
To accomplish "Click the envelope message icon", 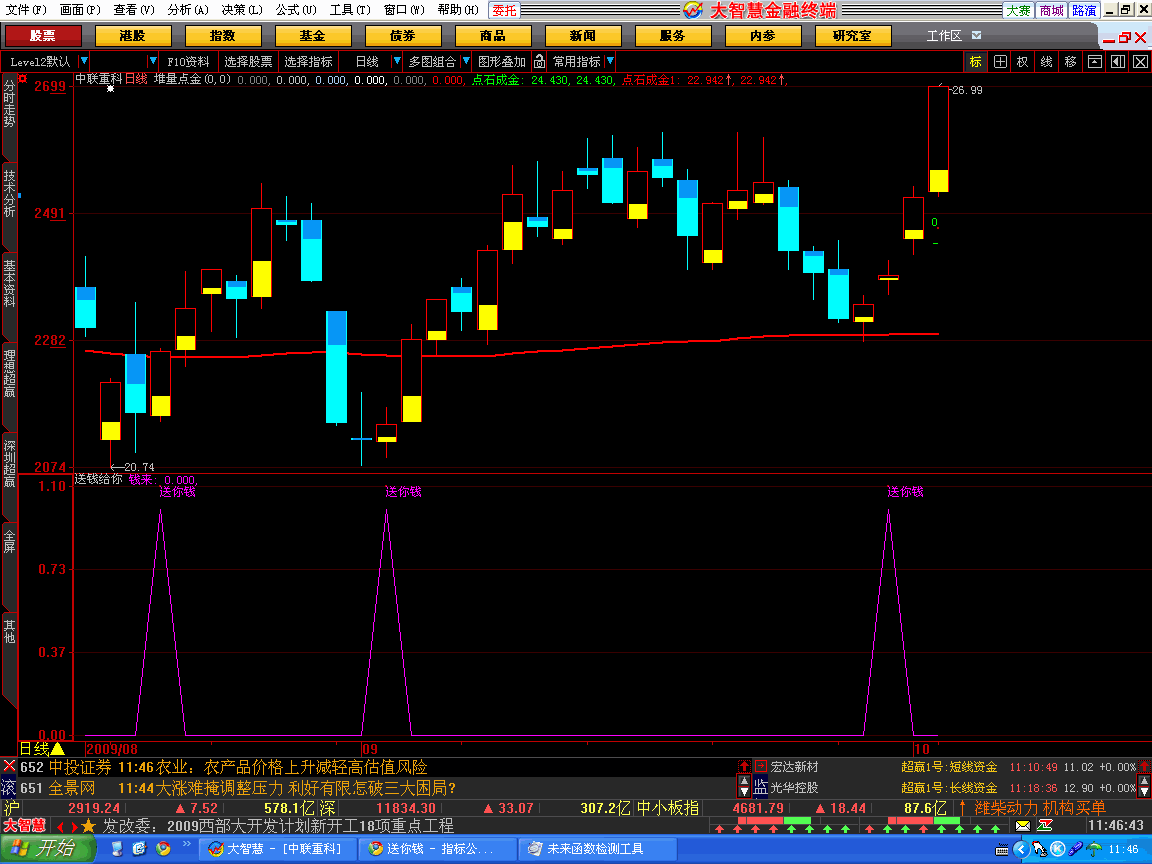I will click(1023, 827).
